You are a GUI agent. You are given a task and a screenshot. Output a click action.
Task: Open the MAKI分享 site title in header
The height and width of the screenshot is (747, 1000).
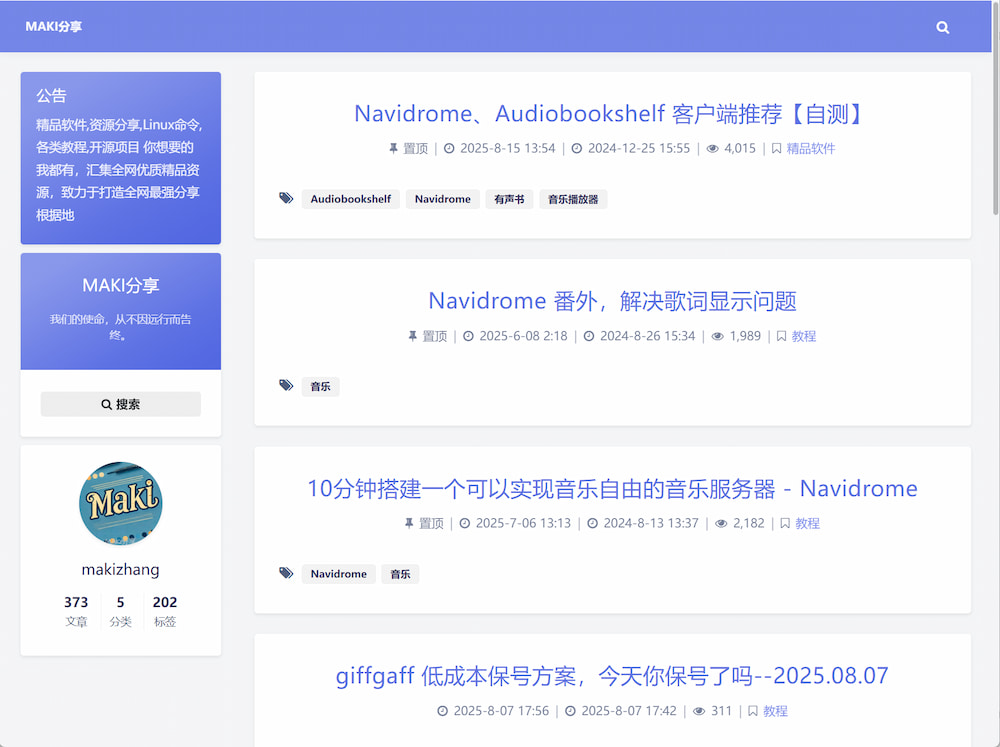(54, 27)
